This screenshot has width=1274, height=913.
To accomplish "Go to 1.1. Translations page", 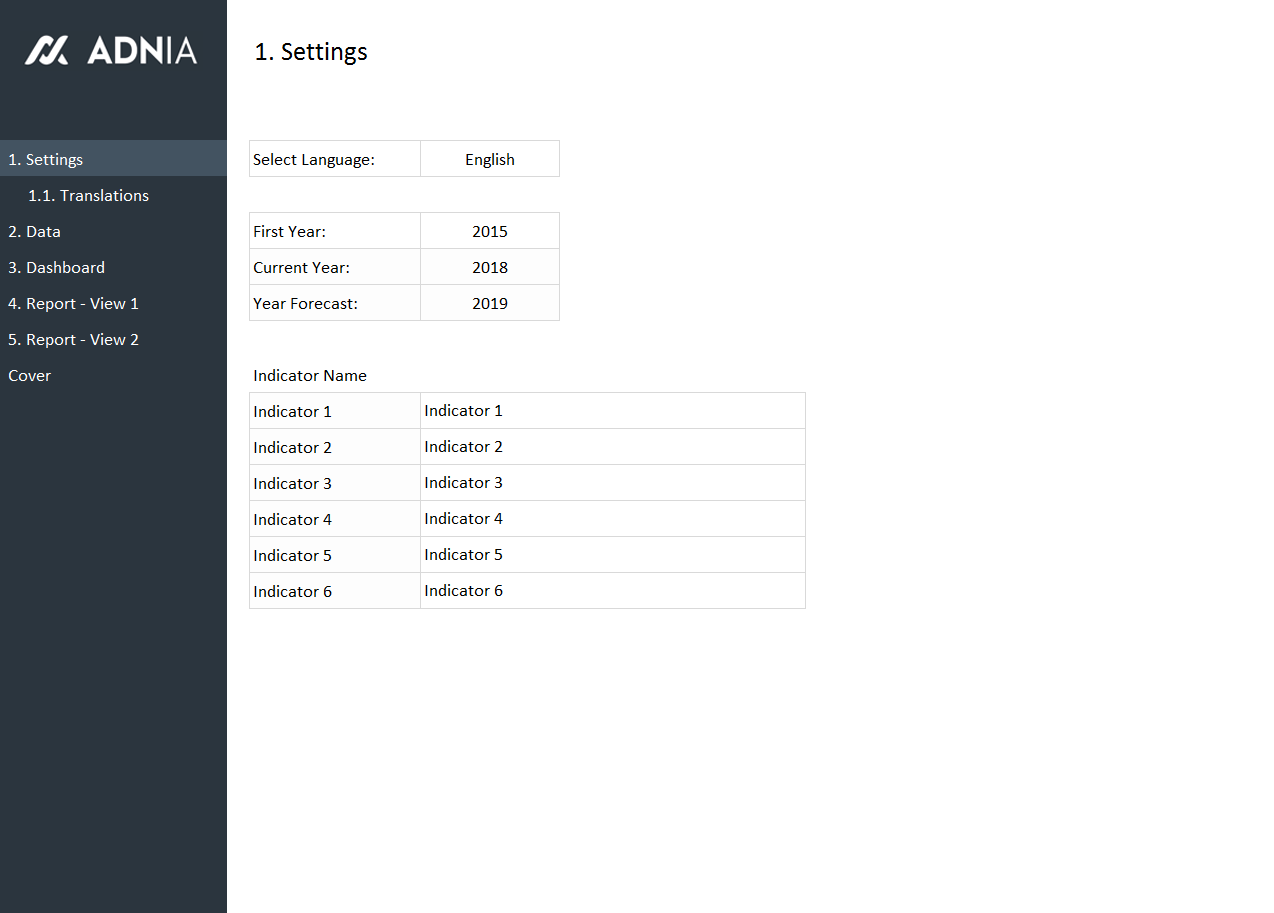I will (88, 195).
